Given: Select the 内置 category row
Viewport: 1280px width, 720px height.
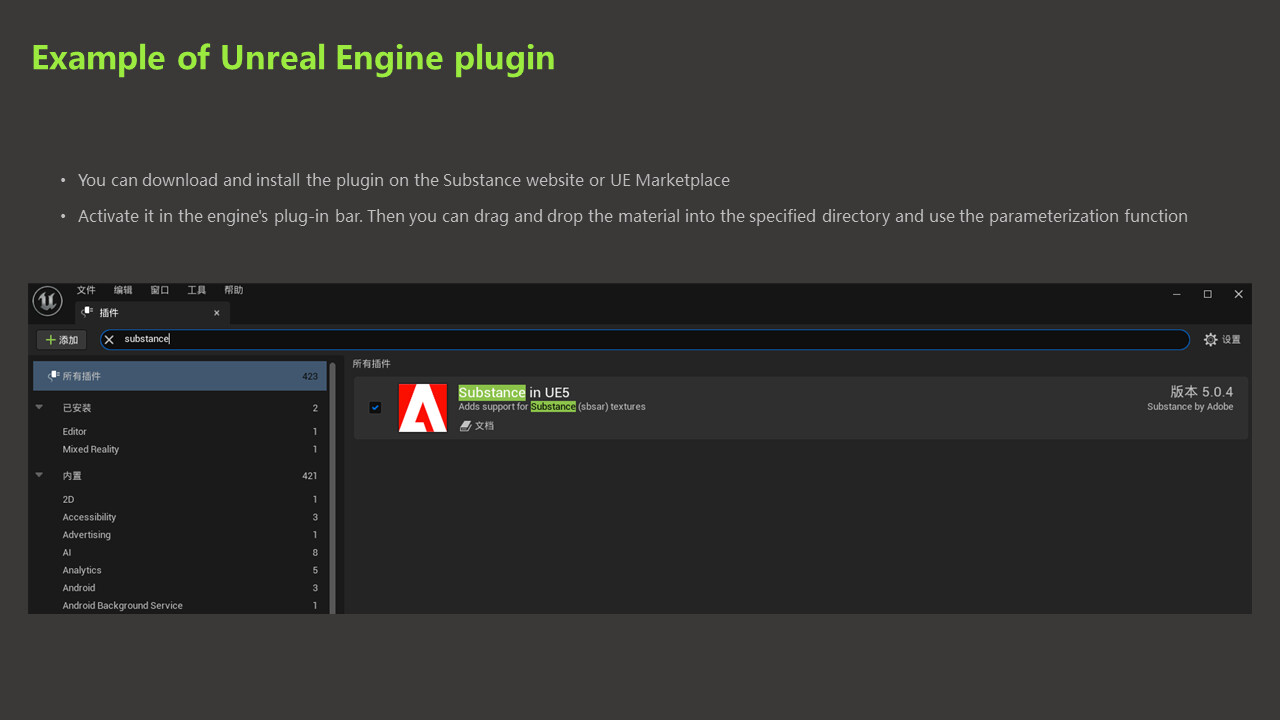Looking at the screenshot, I should pos(180,476).
